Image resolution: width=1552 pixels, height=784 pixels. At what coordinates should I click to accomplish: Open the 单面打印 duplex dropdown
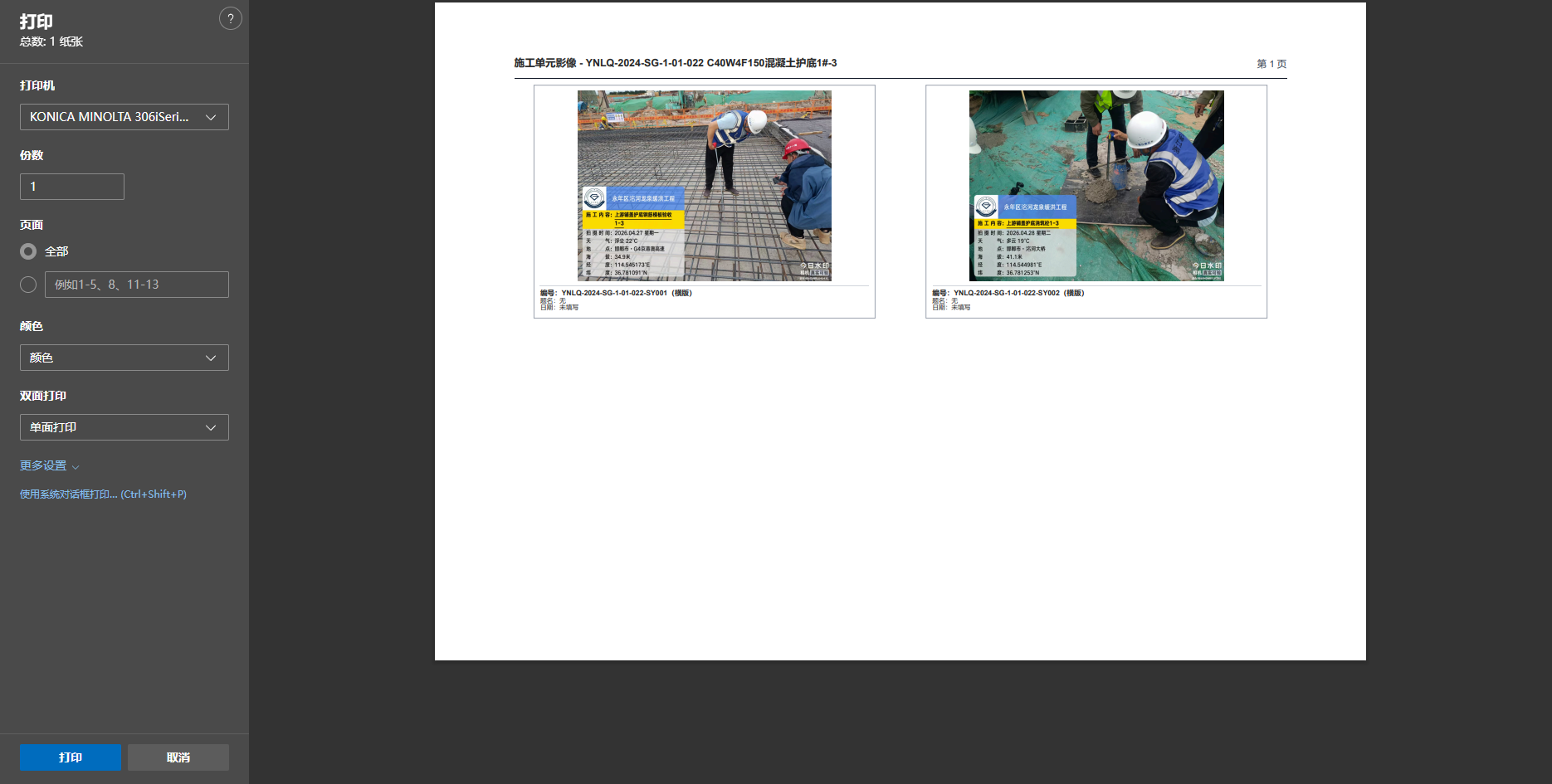pos(124,427)
